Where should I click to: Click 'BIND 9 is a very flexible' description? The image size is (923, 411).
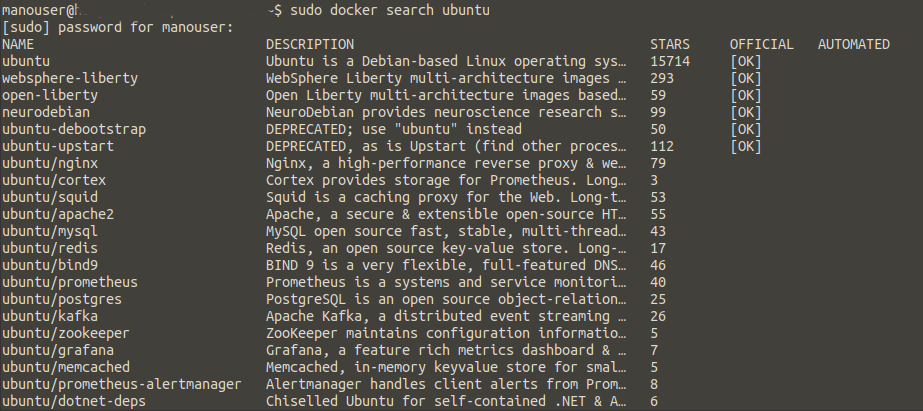point(446,266)
